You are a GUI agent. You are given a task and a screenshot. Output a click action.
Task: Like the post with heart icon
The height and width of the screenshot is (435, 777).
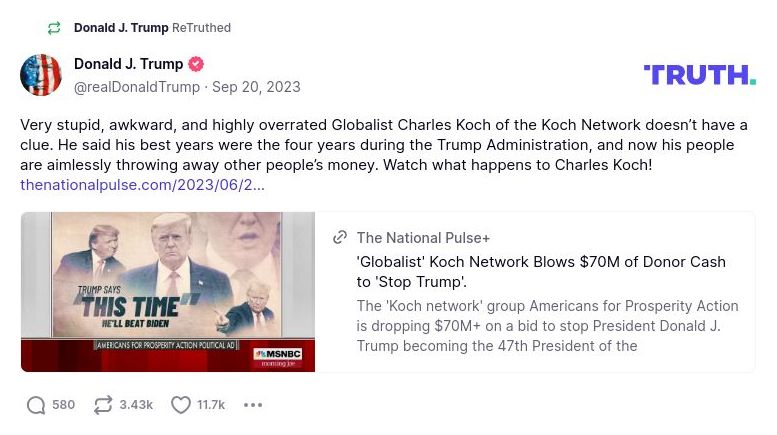pos(181,405)
